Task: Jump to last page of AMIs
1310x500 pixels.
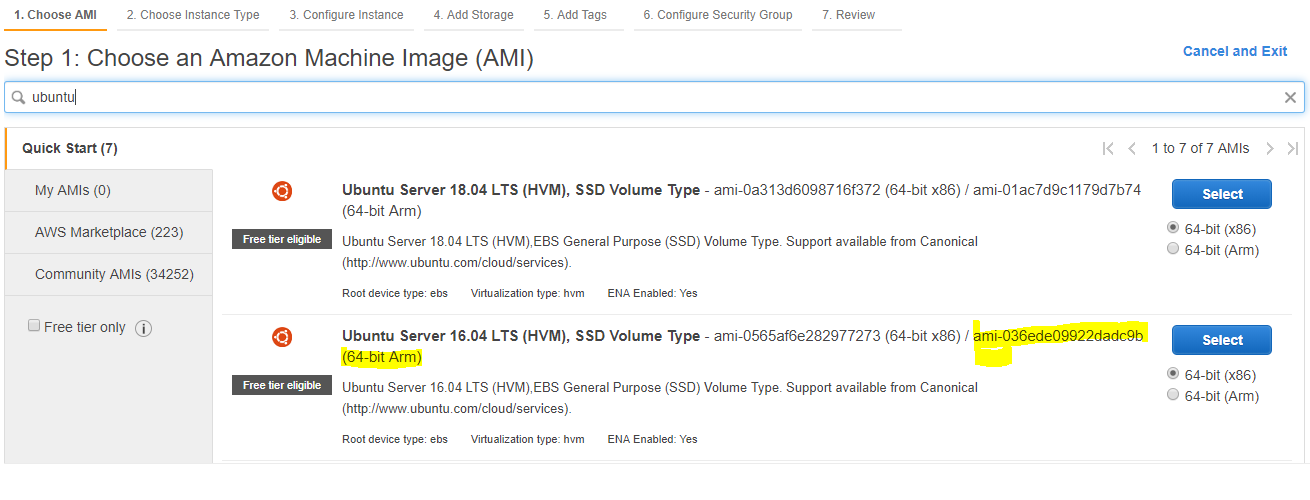Action: (1292, 149)
